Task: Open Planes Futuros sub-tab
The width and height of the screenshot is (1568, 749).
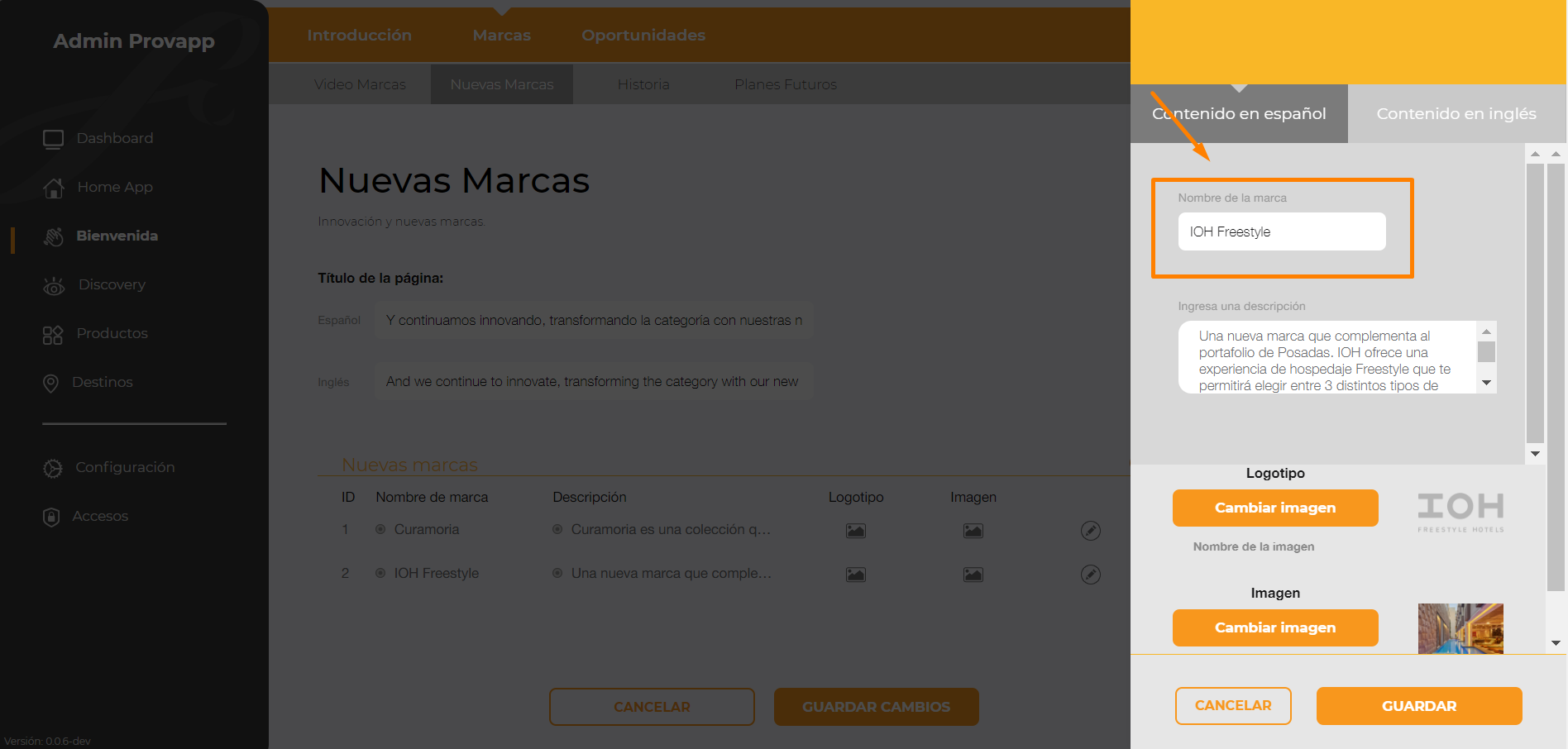Action: (x=786, y=84)
